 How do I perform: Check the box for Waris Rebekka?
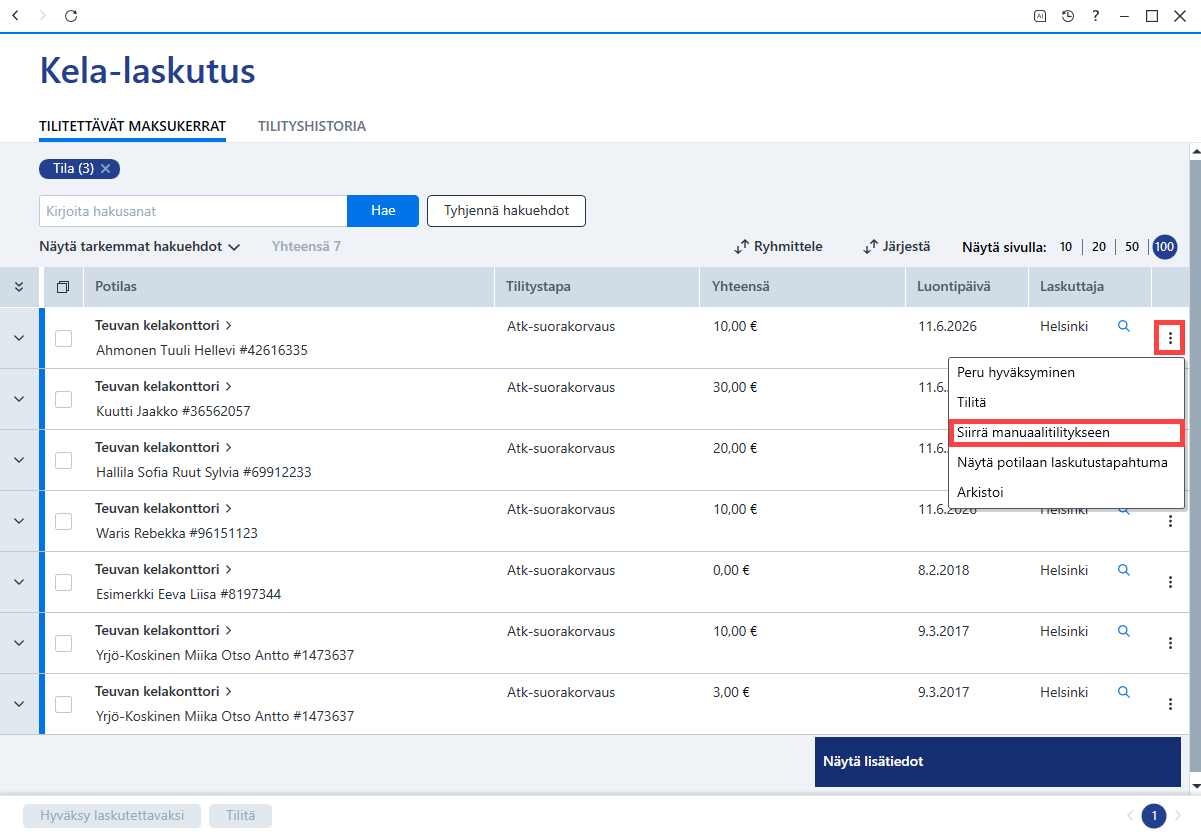tap(63, 521)
